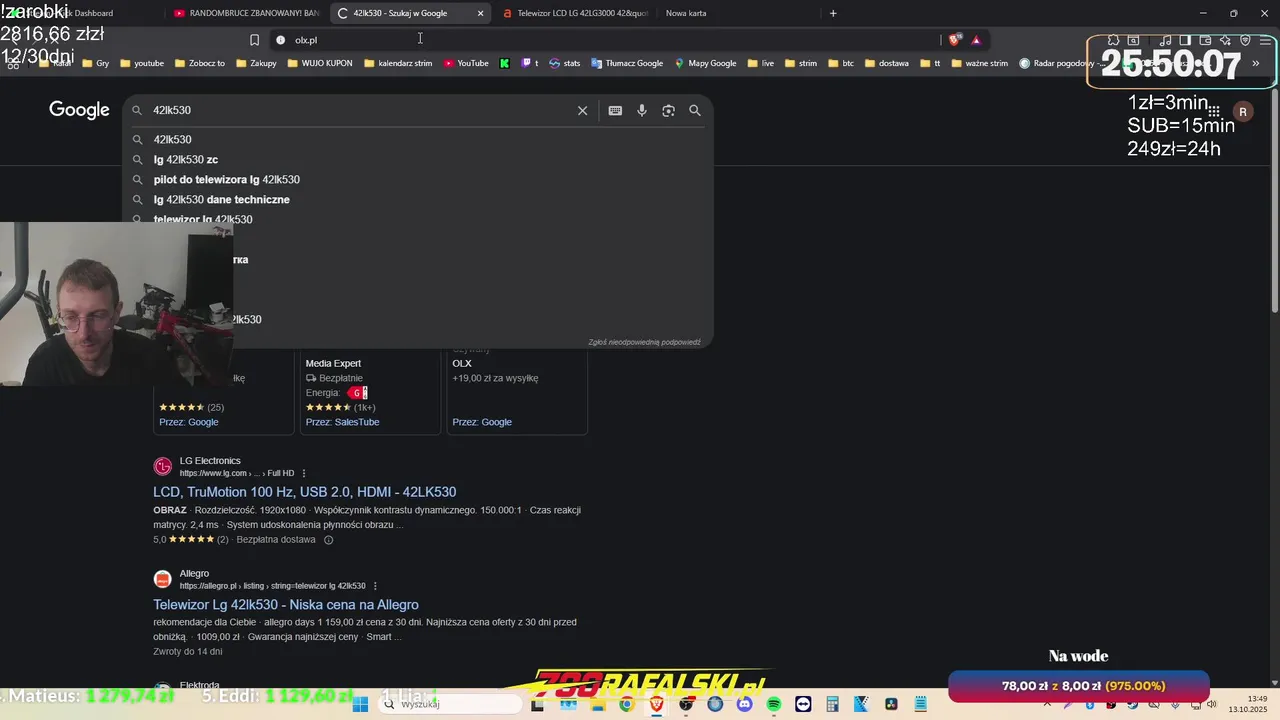Screen dimensions: 1280x720
Task: Open the Kick bookmark icon
Action: (504, 63)
